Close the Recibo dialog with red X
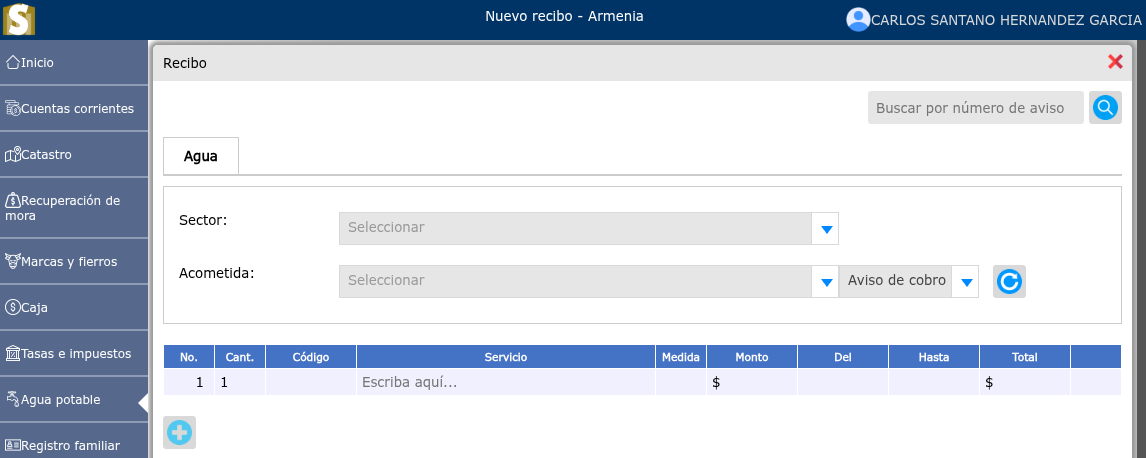The image size is (1146, 458). coord(1115,62)
